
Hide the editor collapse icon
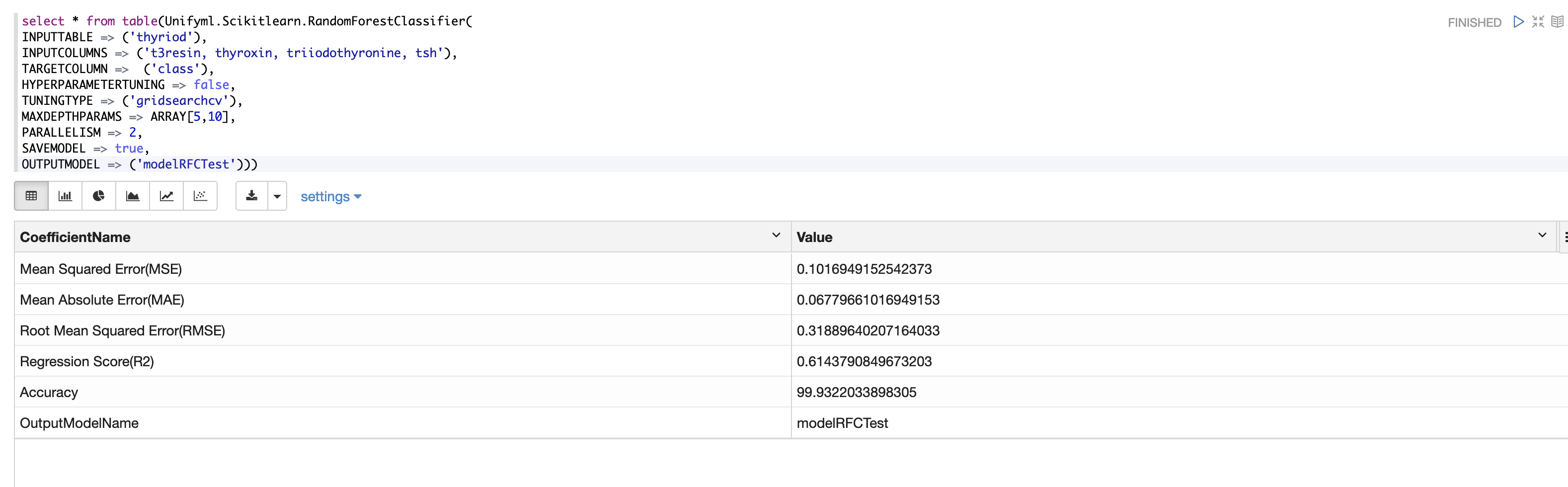coord(1538,22)
